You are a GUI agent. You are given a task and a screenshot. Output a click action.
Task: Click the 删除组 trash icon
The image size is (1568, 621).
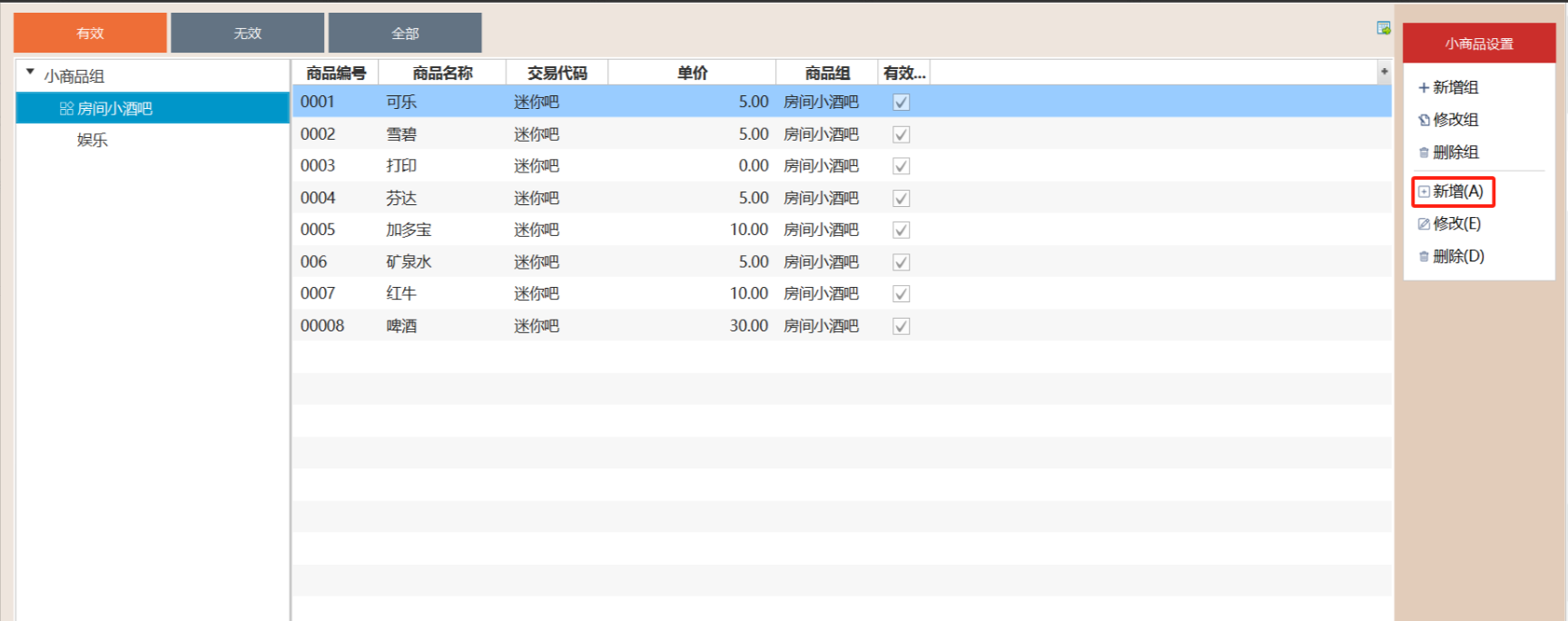click(x=1424, y=153)
